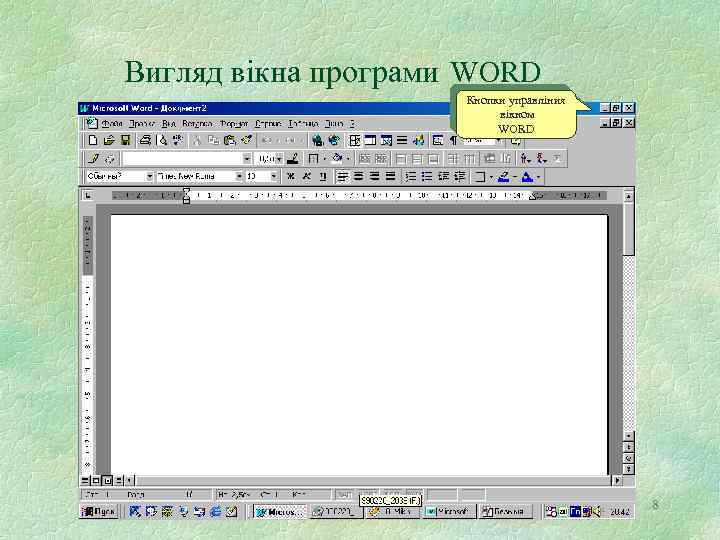Show the Web toolbar icon
The width and height of the screenshot is (720, 540).
point(335,140)
